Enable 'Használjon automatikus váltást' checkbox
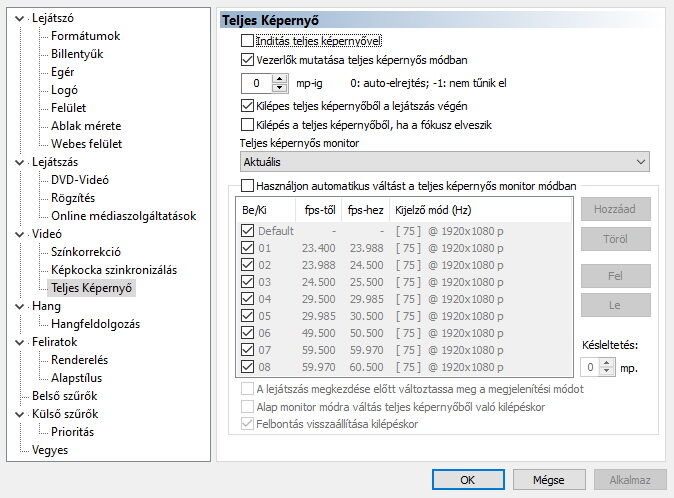Image resolution: width=674 pixels, height=498 pixels. (x=247, y=186)
